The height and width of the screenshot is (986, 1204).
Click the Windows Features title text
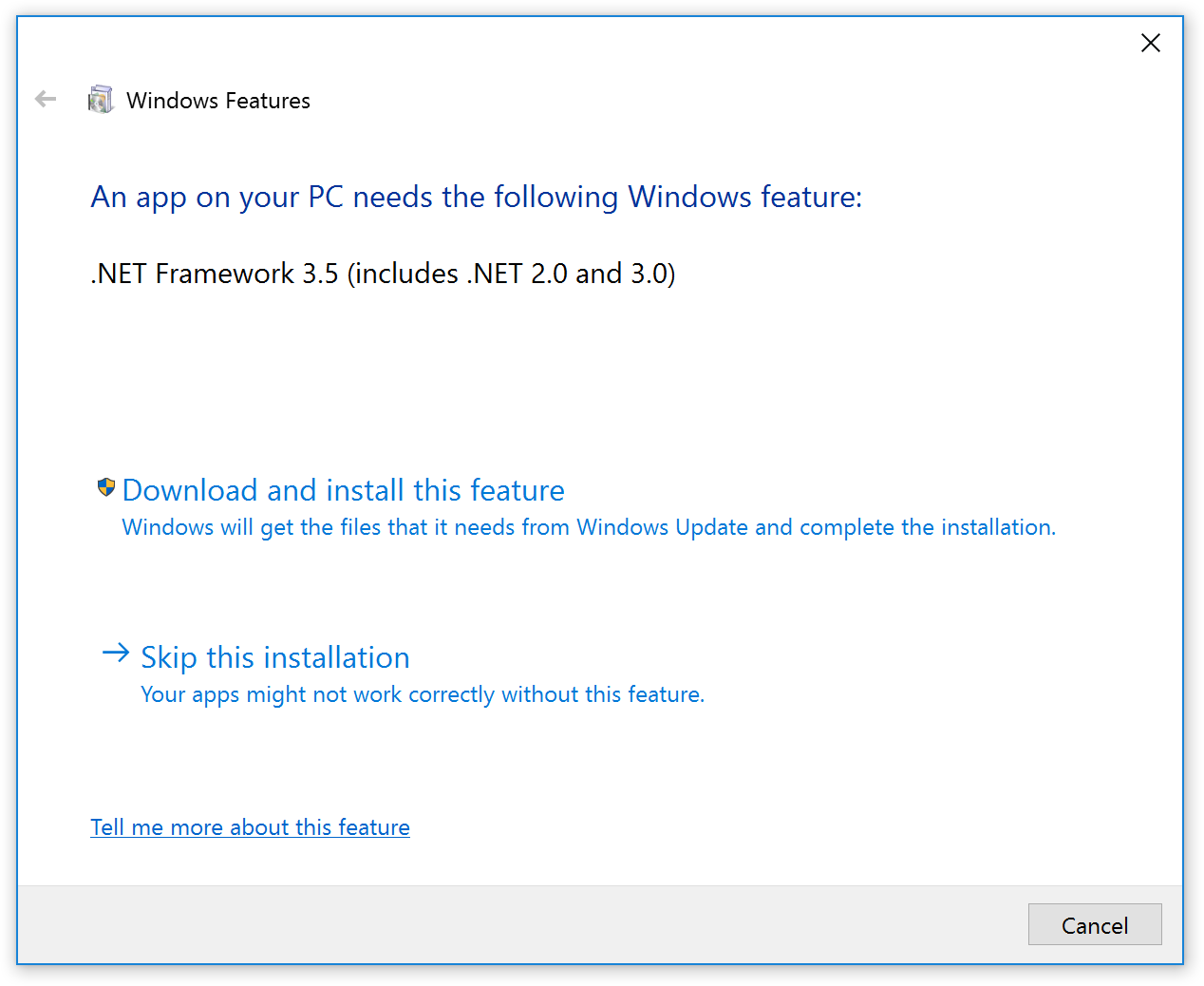pos(217,101)
